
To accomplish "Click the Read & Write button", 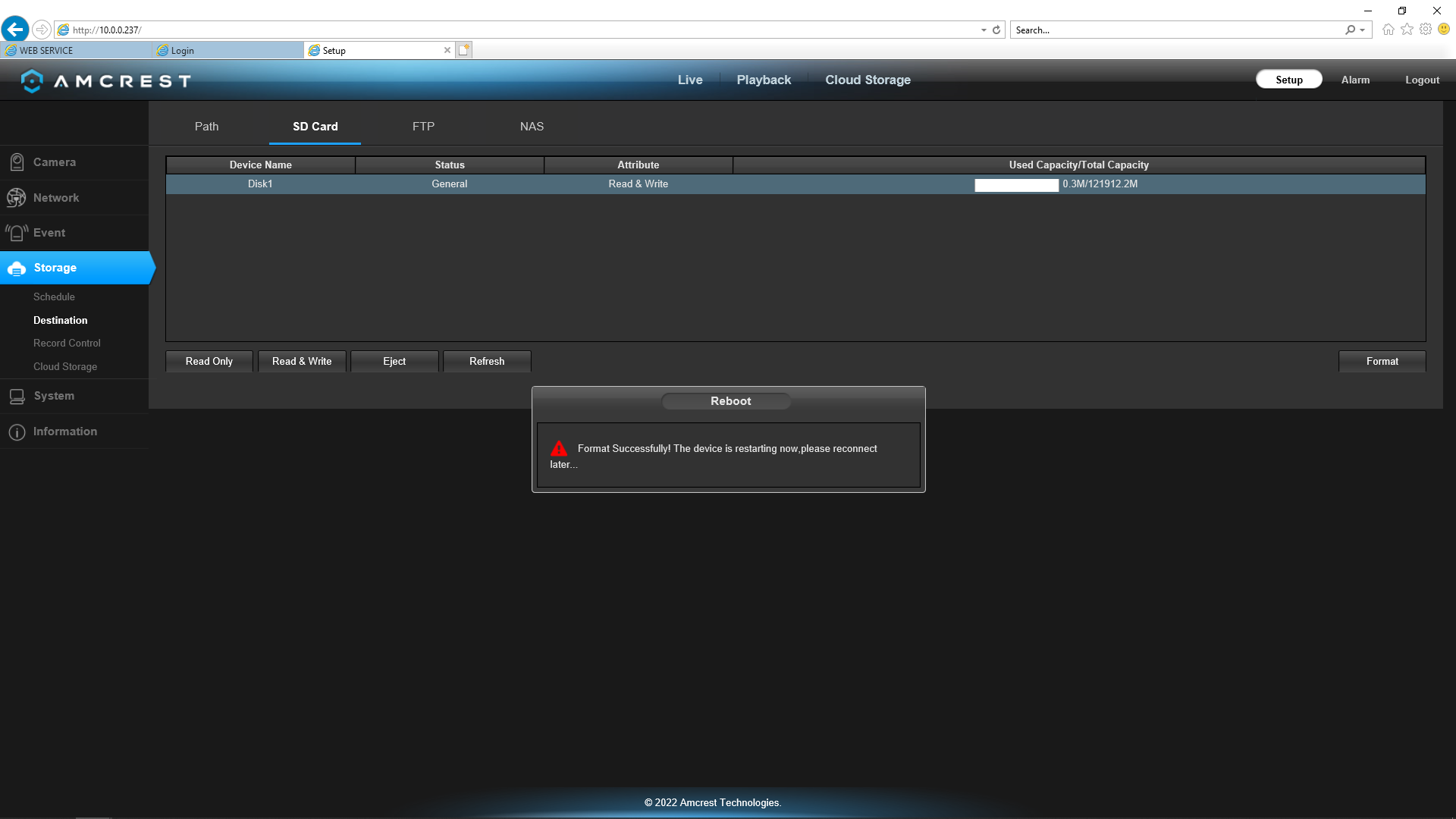I will (302, 361).
